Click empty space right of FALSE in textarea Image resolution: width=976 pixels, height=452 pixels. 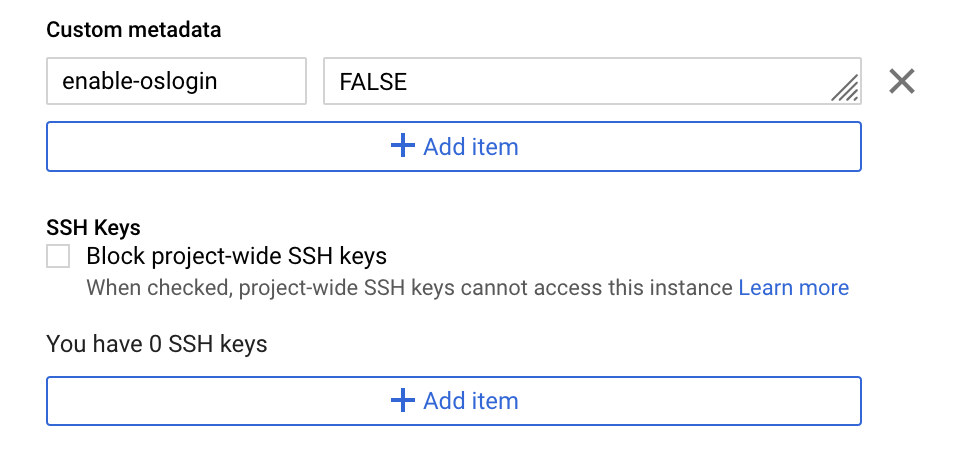620,82
